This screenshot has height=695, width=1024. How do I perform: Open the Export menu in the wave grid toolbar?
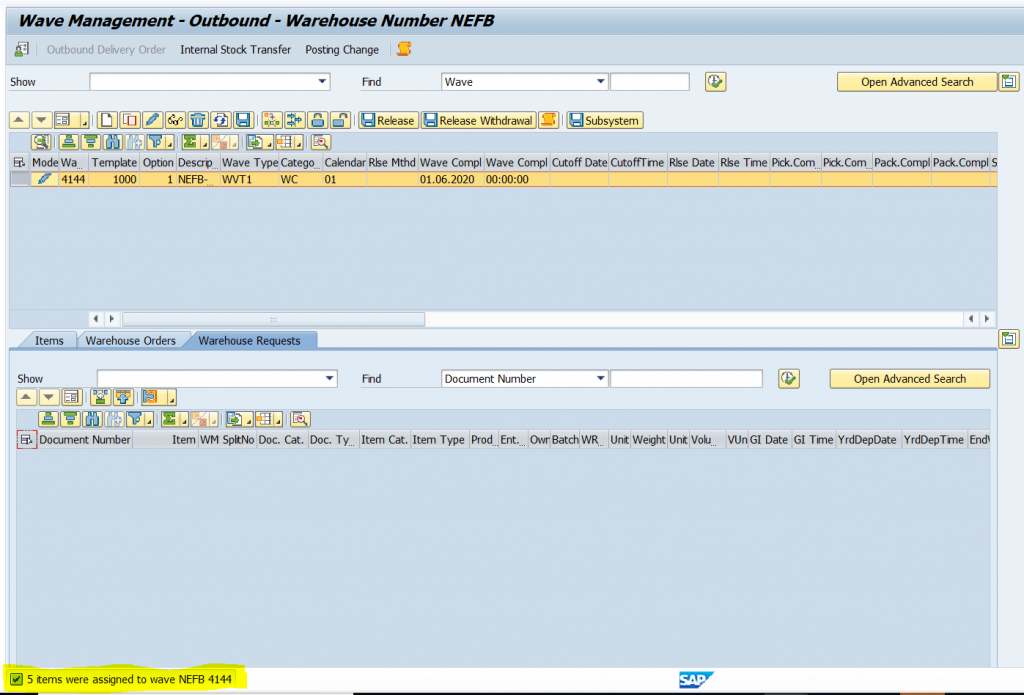coord(259,142)
